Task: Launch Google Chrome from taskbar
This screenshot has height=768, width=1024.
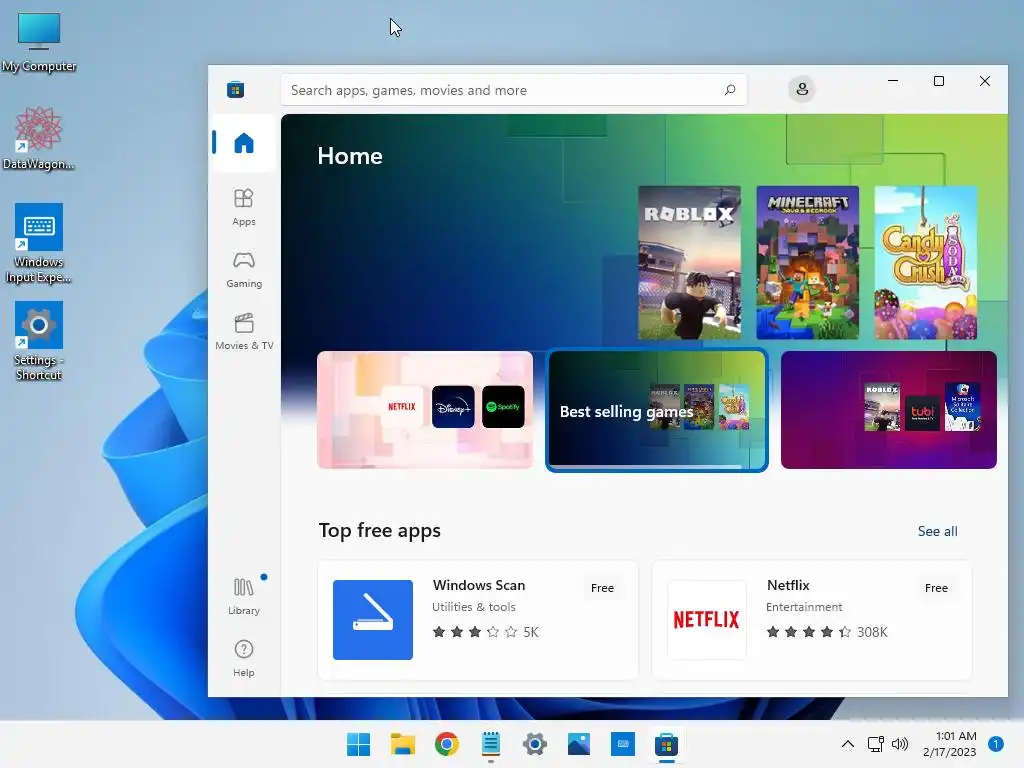Action: coord(447,744)
